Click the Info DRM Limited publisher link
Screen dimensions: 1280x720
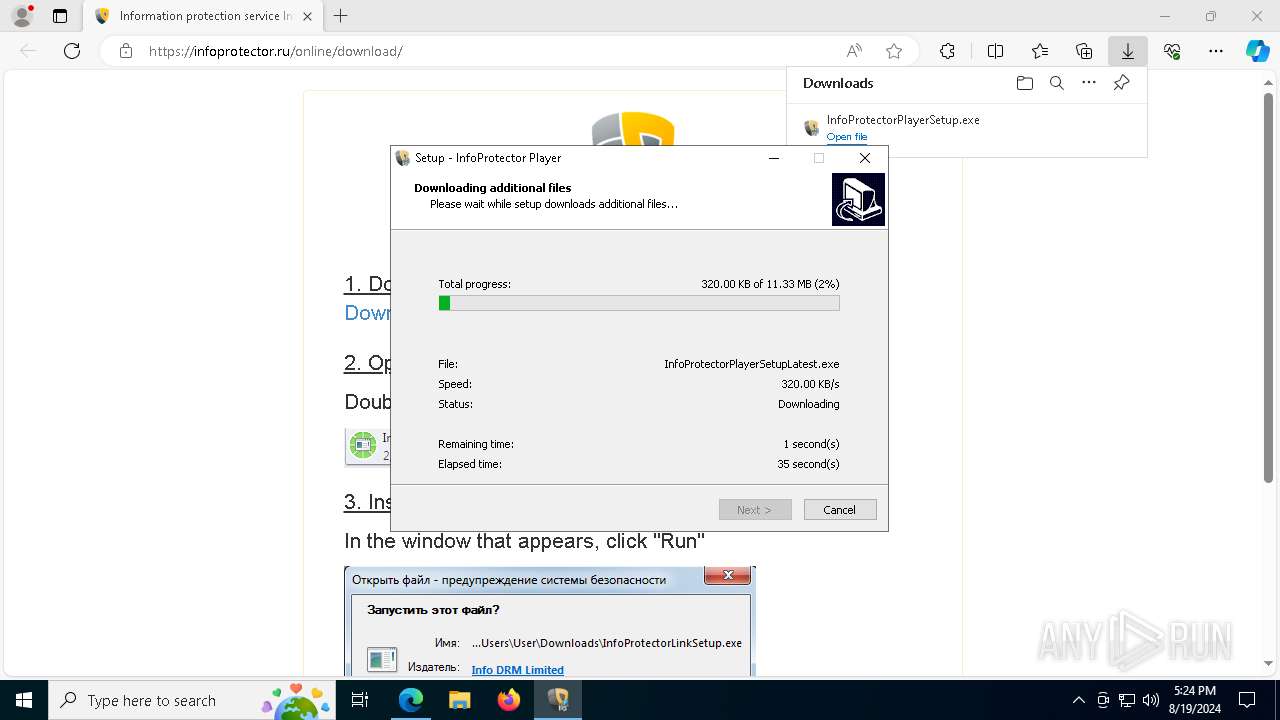click(x=518, y=670)
